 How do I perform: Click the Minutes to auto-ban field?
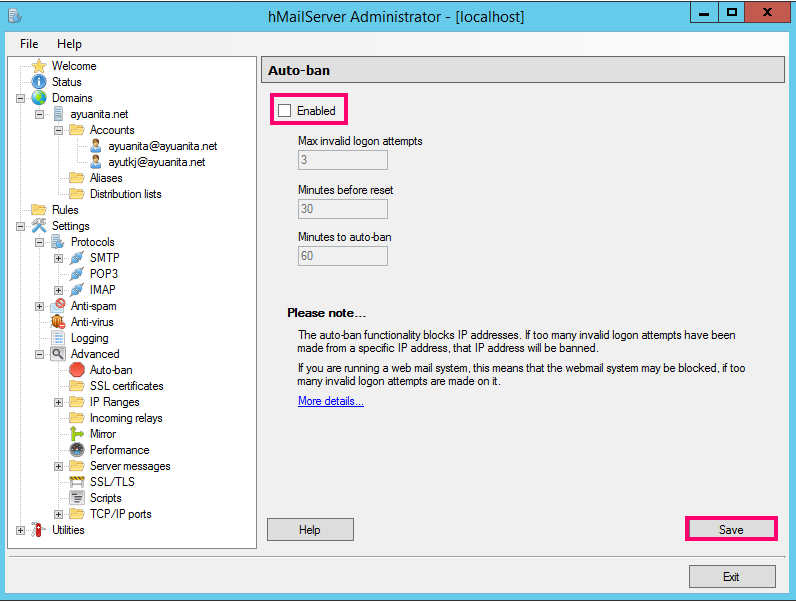coord(343,256)
